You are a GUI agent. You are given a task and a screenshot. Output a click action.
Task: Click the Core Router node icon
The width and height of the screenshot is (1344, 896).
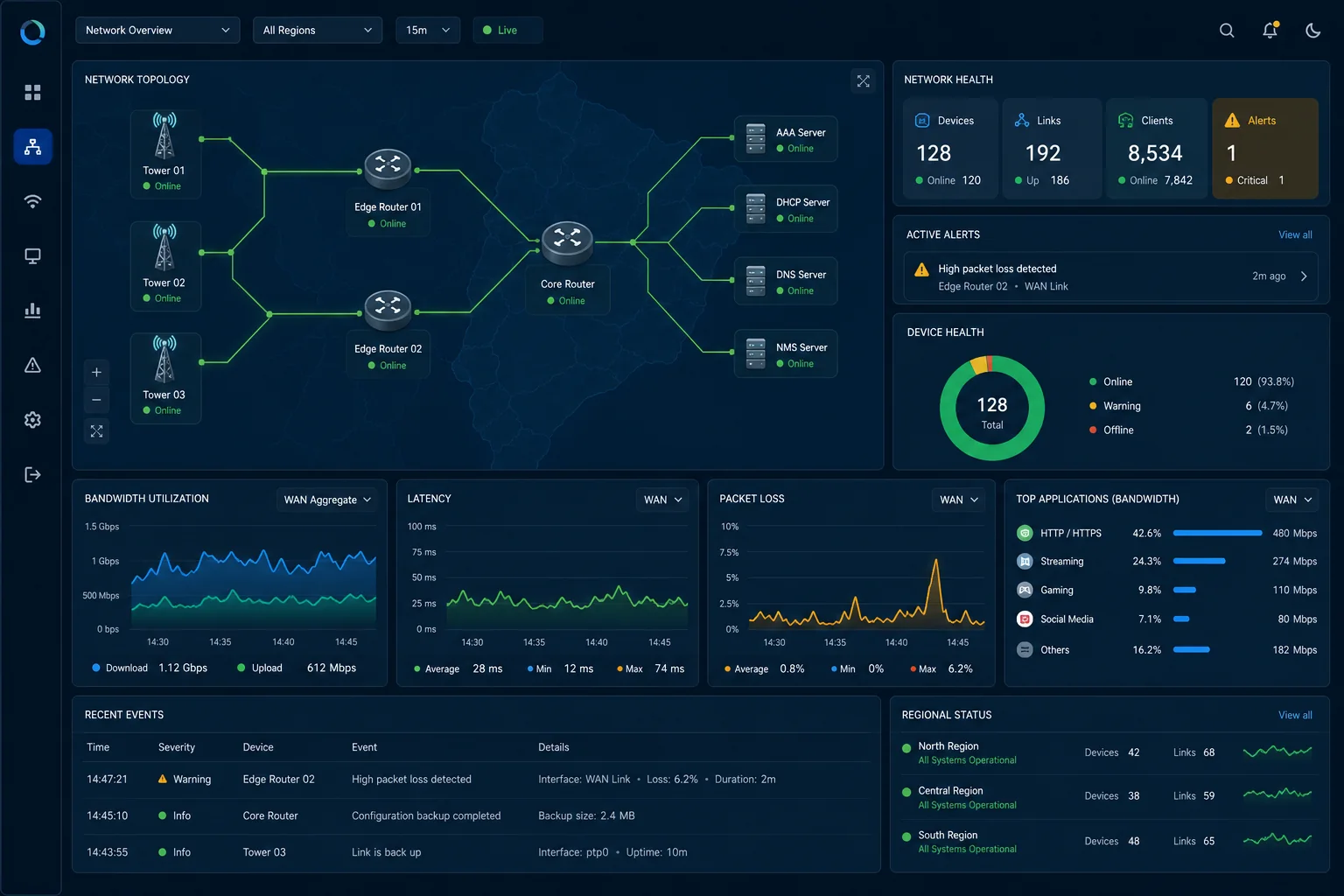[567, 242]
